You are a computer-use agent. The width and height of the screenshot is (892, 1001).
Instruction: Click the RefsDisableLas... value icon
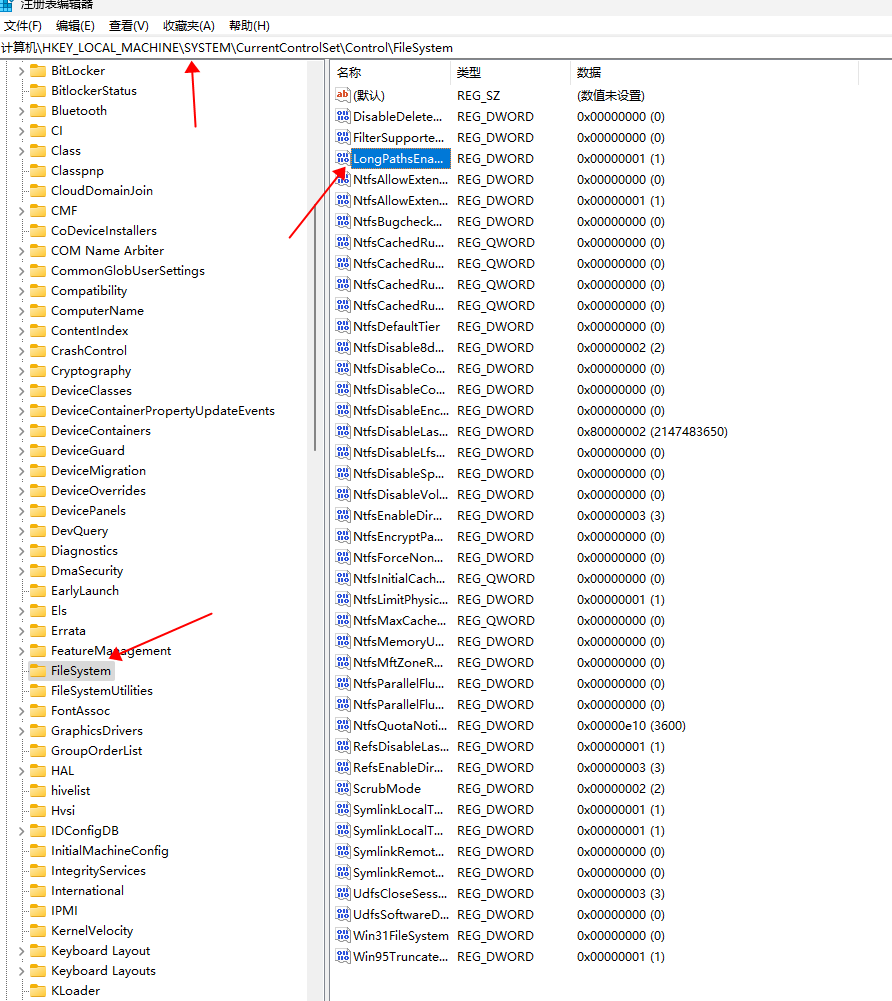tap(343, 746)
